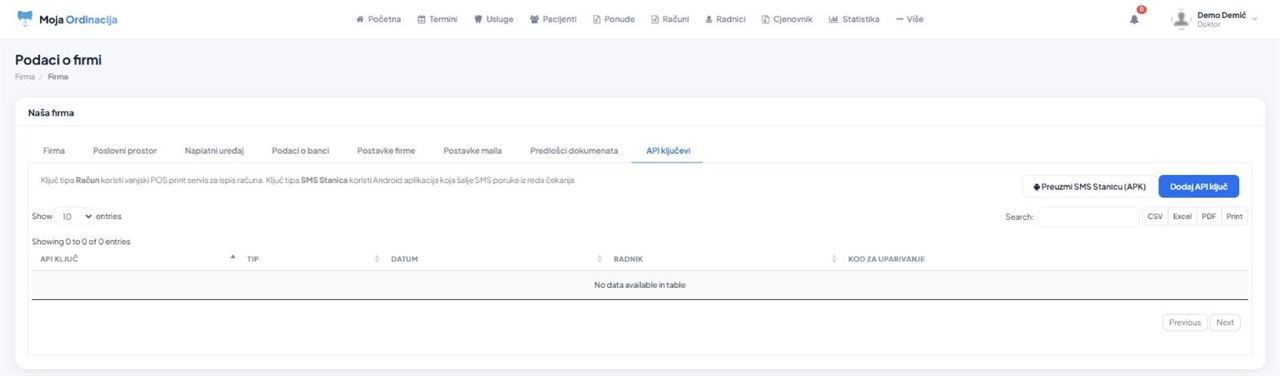1280x376 pixels.
Task: Click the Previous pagination button
Action: click(x=1185, y=323)
